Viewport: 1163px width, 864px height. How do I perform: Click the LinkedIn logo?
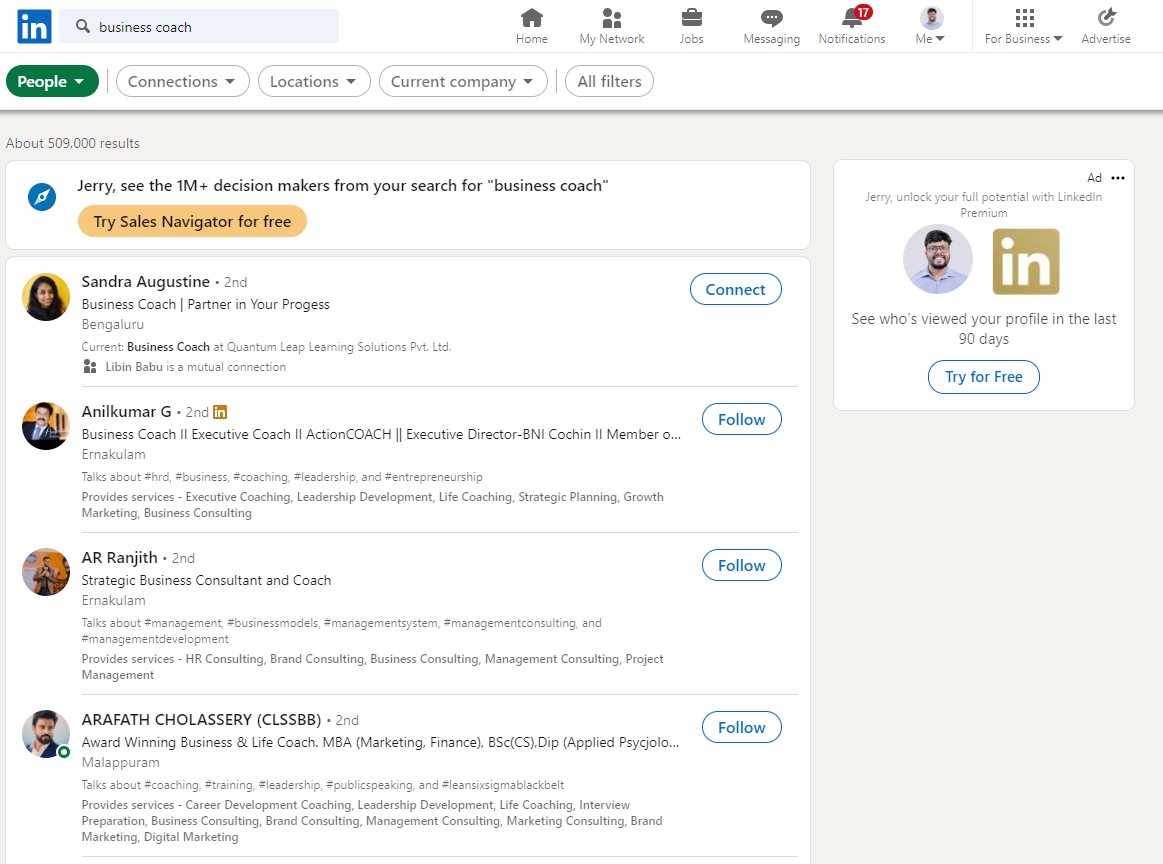coord(33,26)
